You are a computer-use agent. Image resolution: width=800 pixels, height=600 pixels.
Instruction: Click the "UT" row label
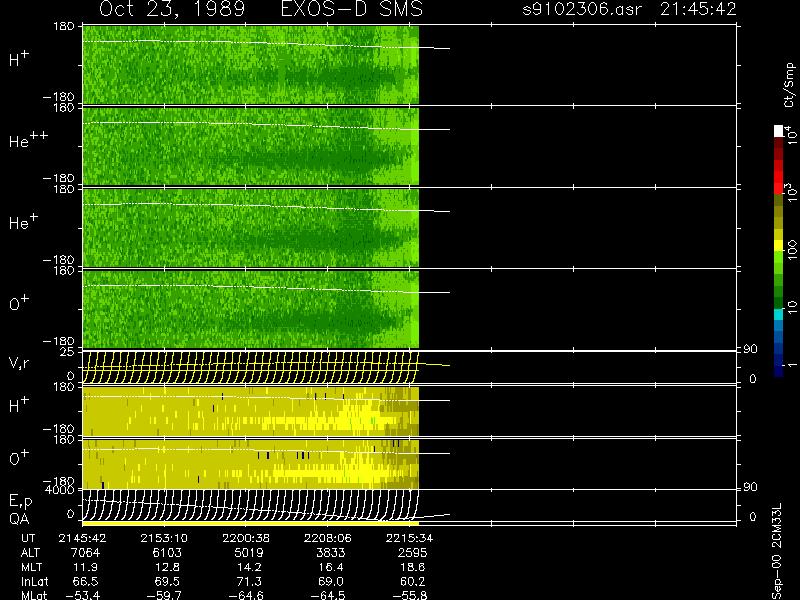point(28,538)
